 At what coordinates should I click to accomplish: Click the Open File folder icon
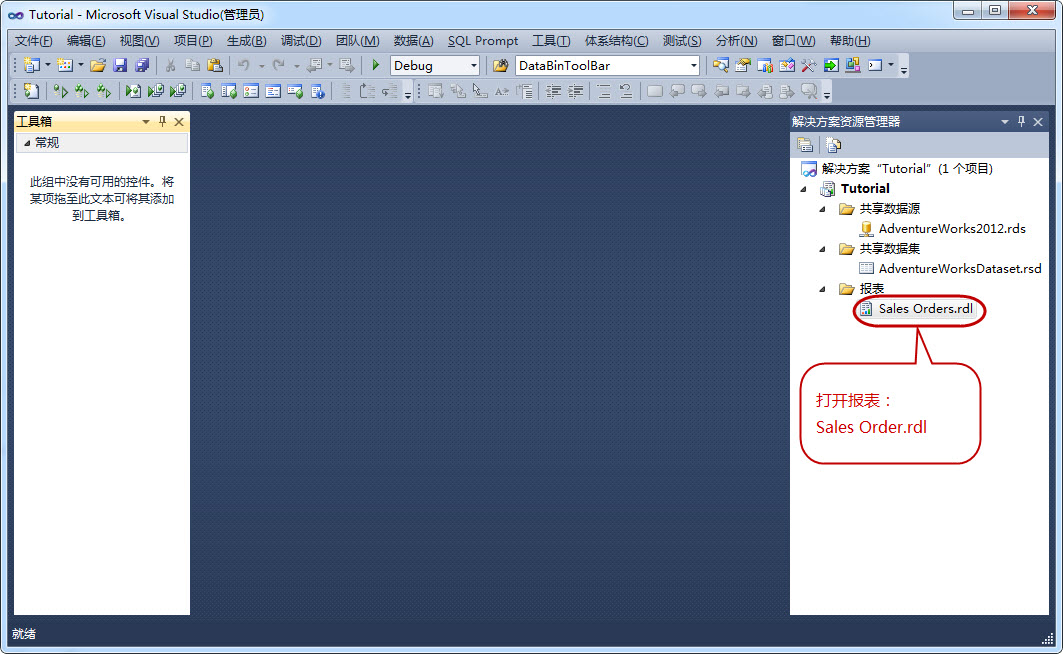(98, 65)
